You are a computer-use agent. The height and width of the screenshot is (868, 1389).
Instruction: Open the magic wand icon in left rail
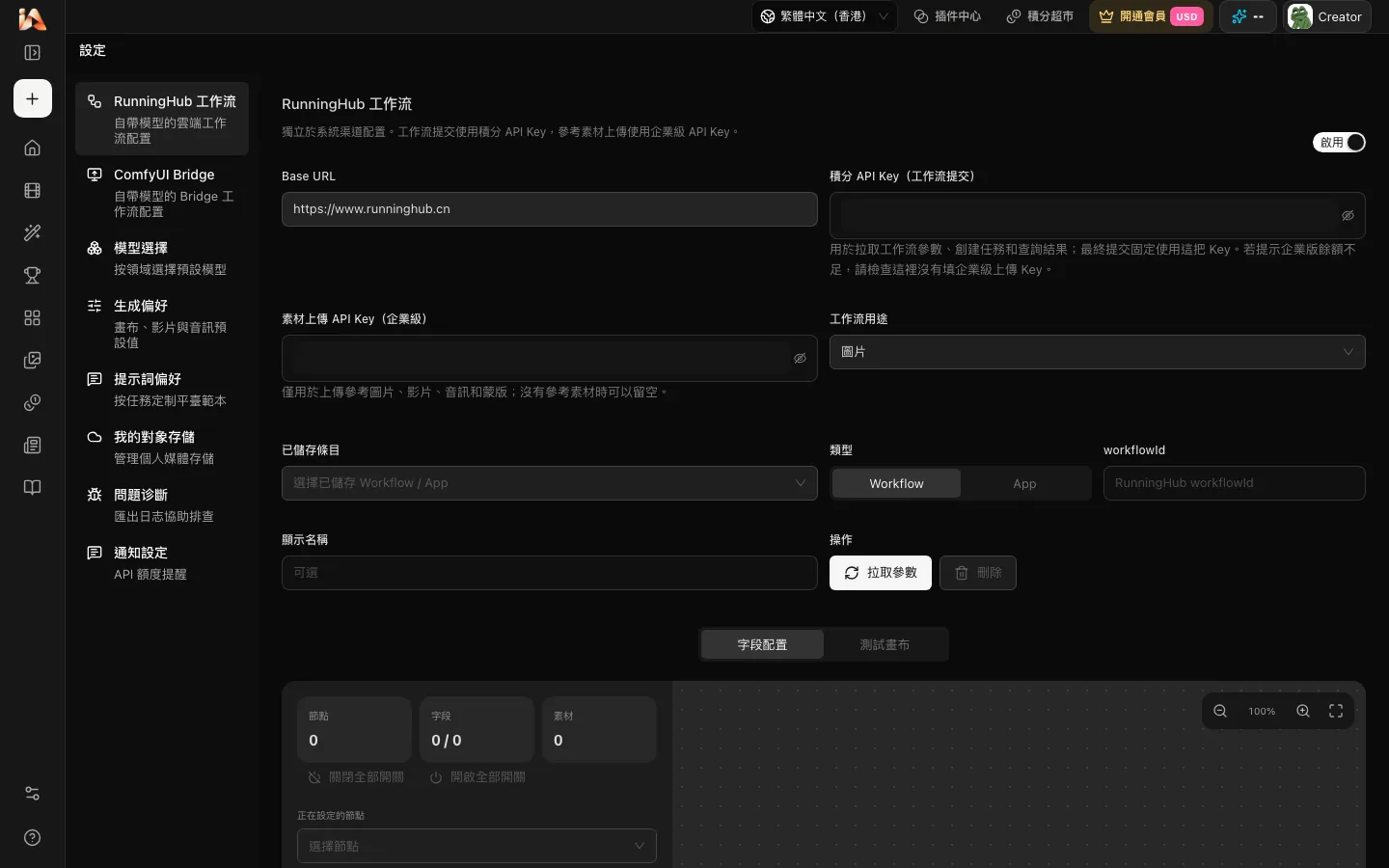[x=32, y=232]
